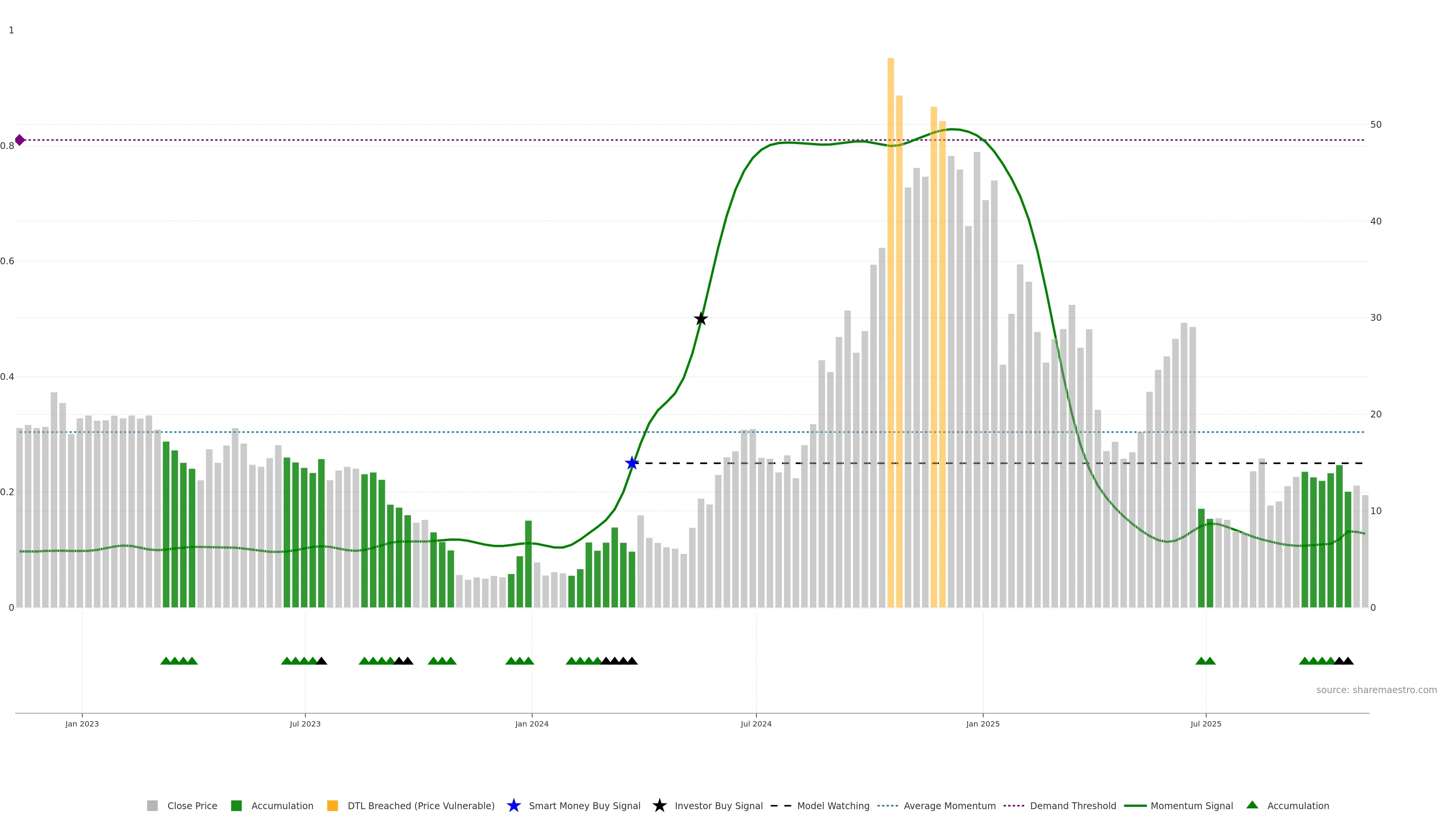
Task: Click the black star icon in legend
Action: click(x=659, y=805)
